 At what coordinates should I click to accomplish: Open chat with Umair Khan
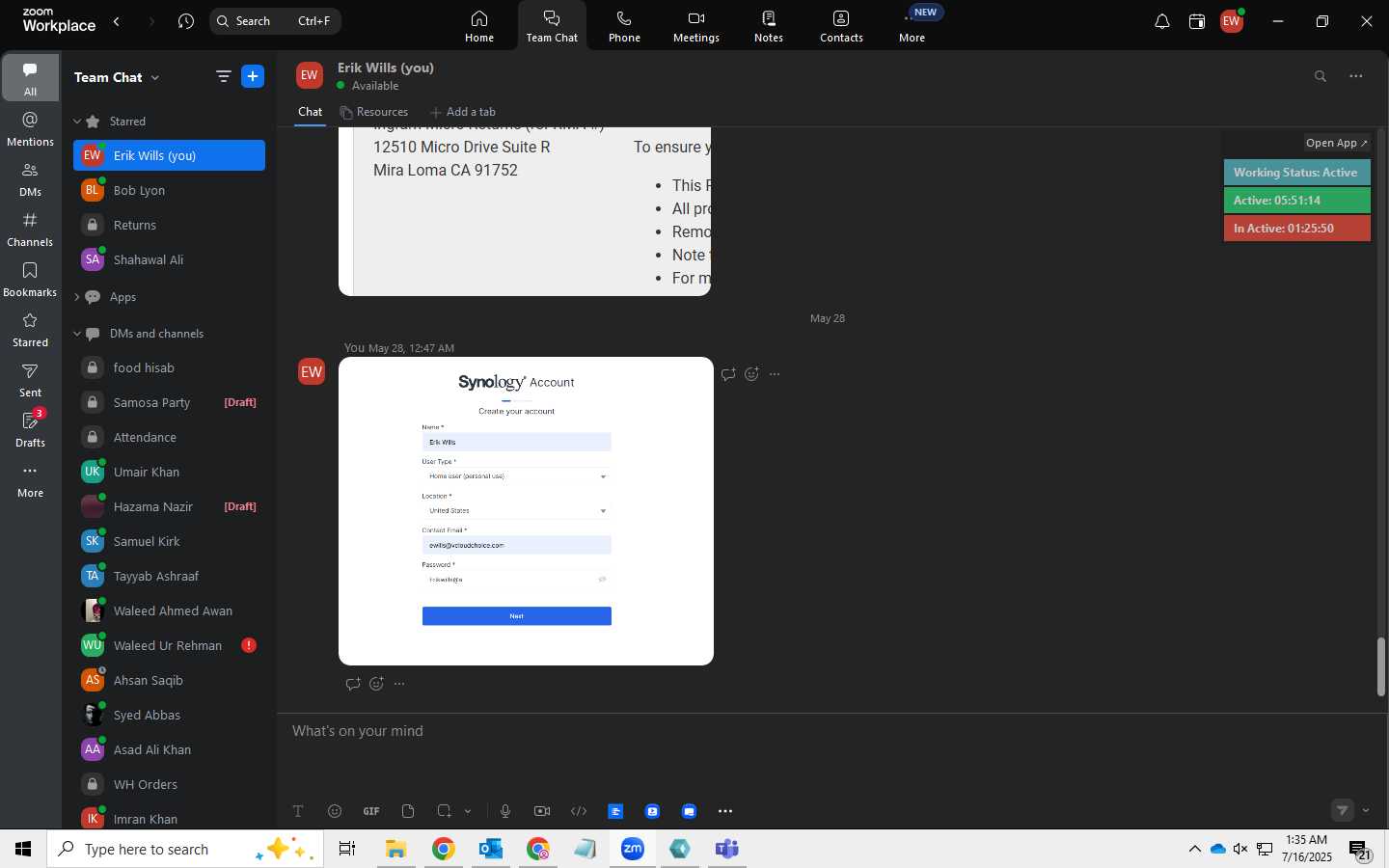click(169, 472)
